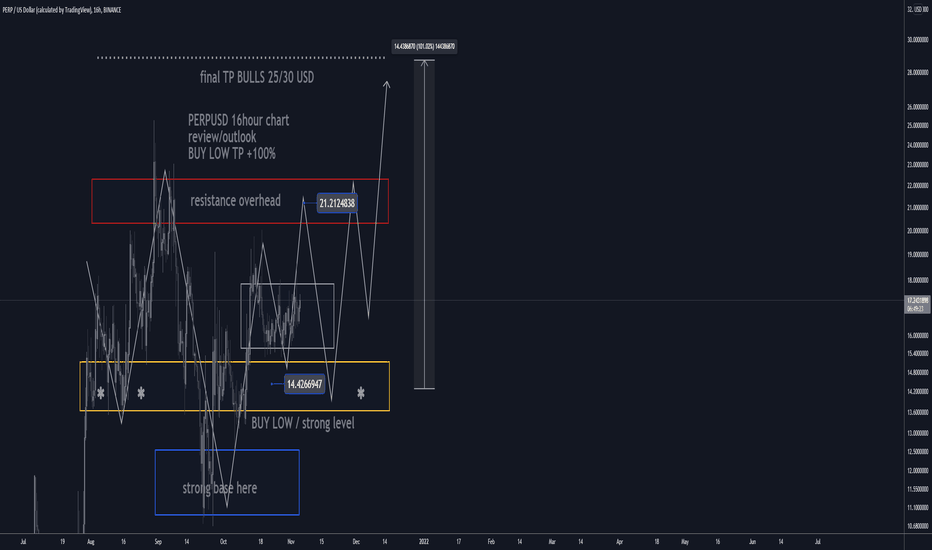Click the 12.0000000 price axis label

click(x=918, y=471)
